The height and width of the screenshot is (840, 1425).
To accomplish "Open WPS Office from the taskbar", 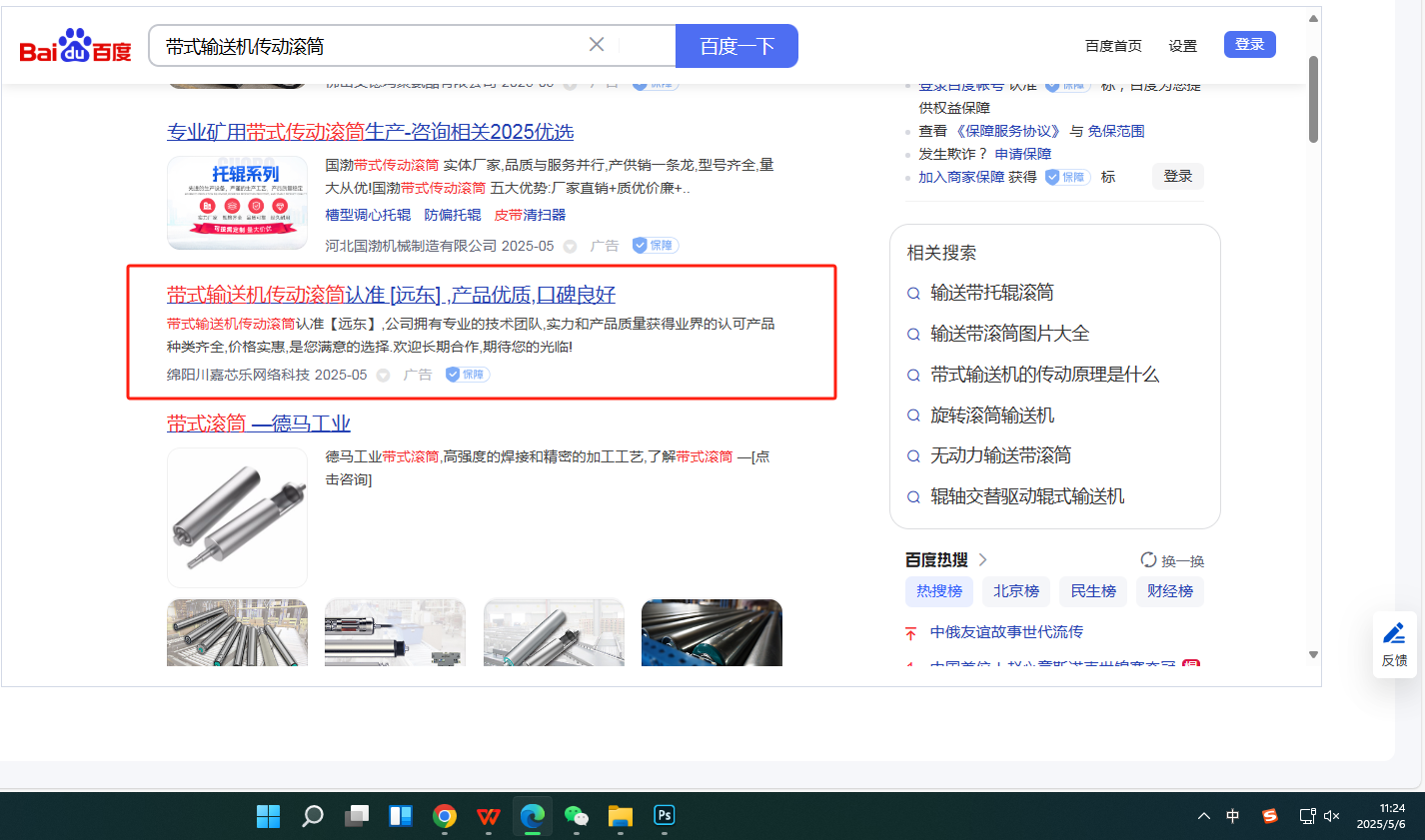I will (489, 816).
